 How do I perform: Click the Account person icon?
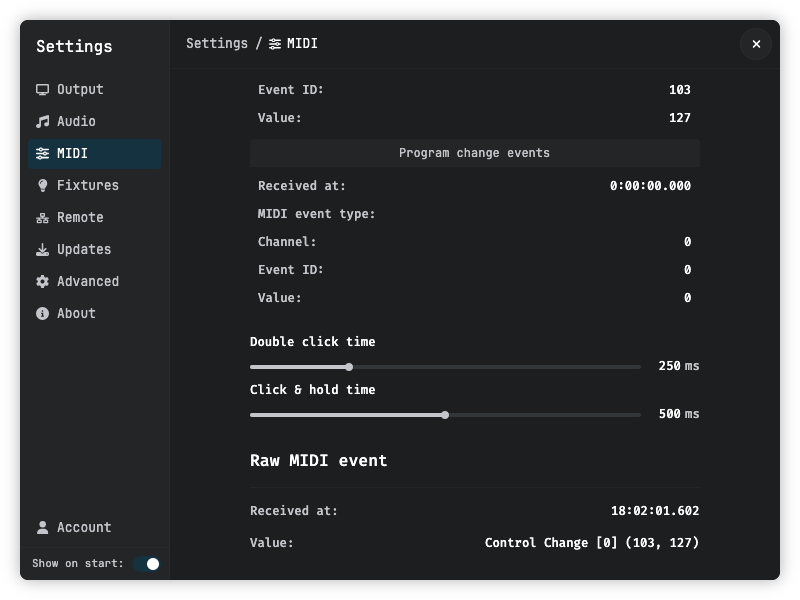[42, 528]
